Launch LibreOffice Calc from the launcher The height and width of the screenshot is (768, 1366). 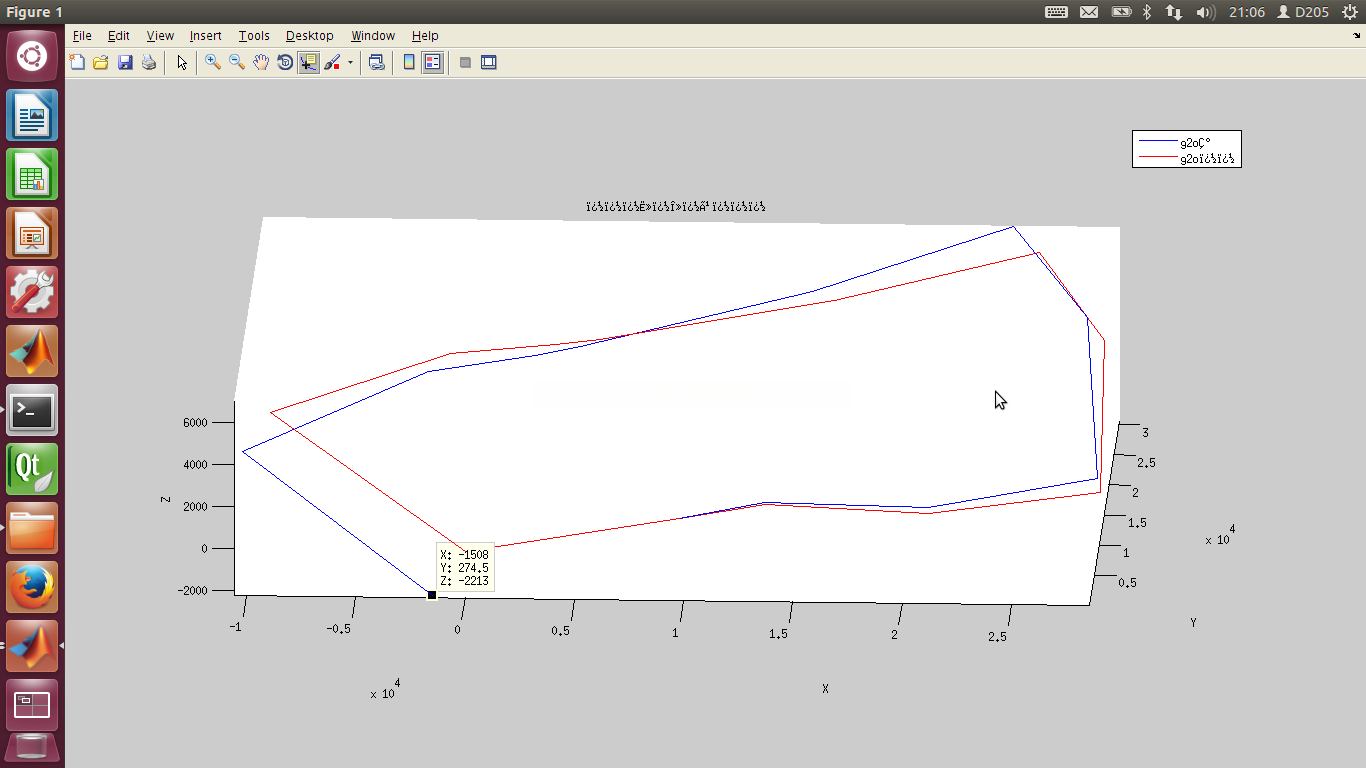pyautogui.click(x=32, y=174)
